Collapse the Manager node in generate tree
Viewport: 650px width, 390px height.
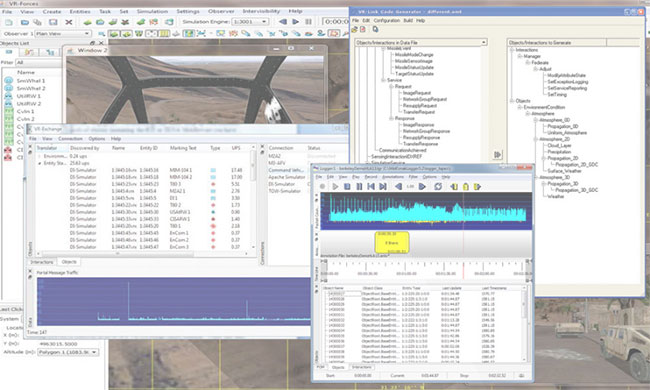[519, 56]
